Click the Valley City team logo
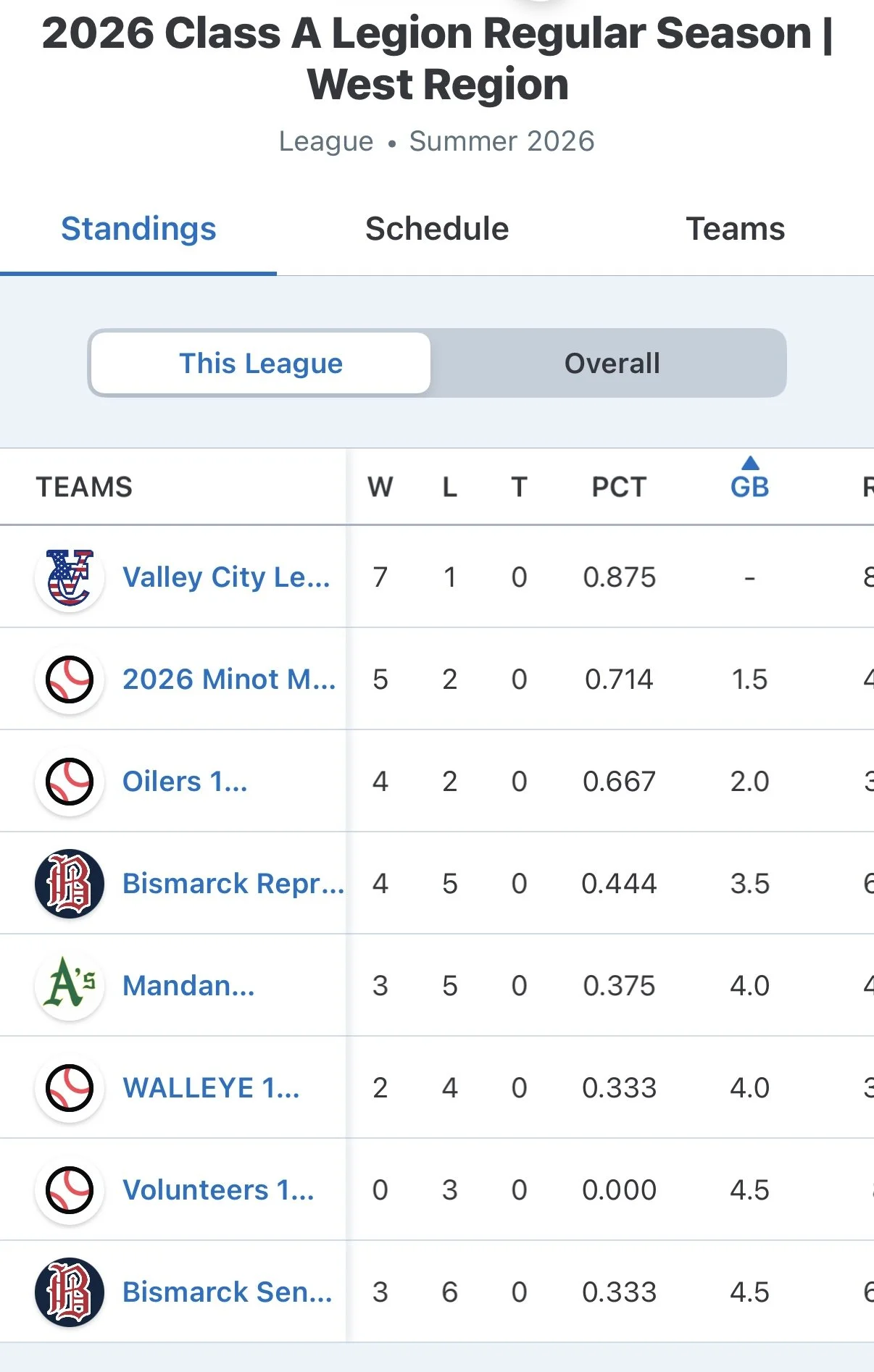874x1372 pixels. [70, 577]
